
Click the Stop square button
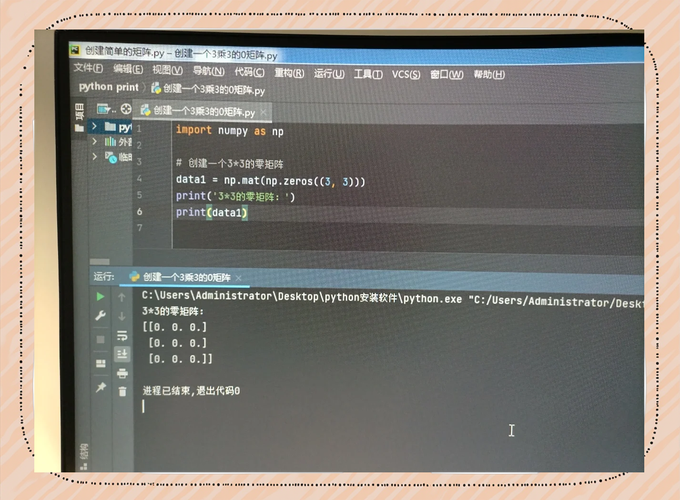100,339
